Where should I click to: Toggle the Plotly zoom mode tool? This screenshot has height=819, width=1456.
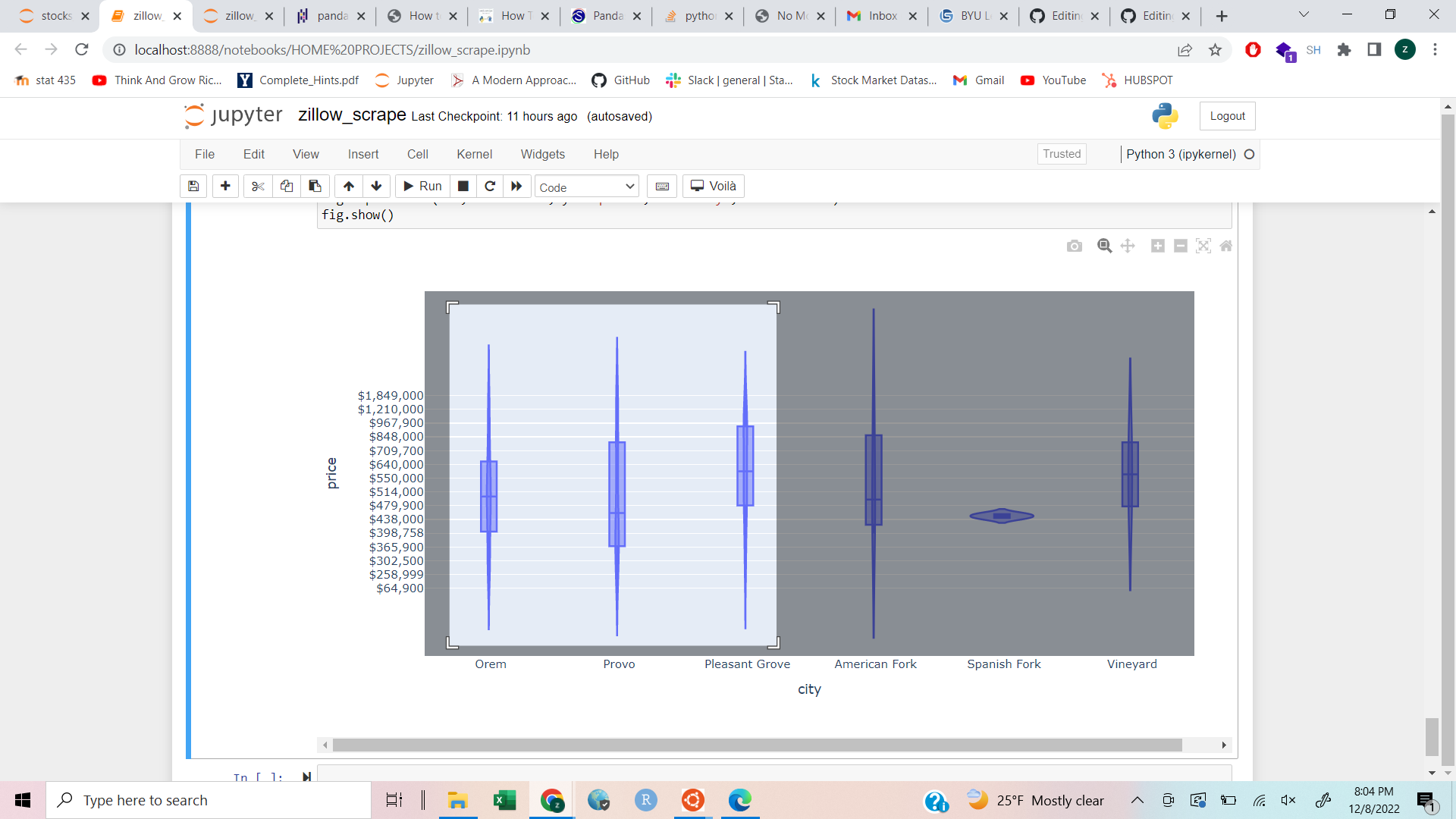1105,246
